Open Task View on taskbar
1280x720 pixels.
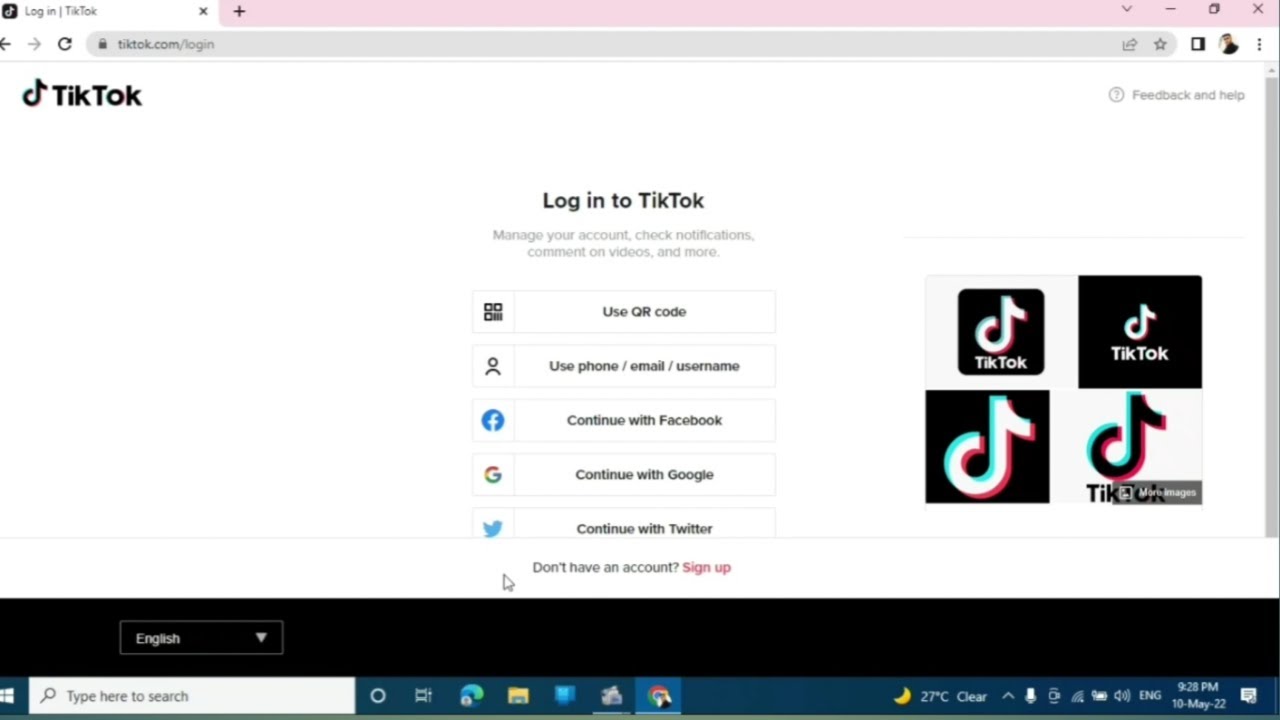424,696
